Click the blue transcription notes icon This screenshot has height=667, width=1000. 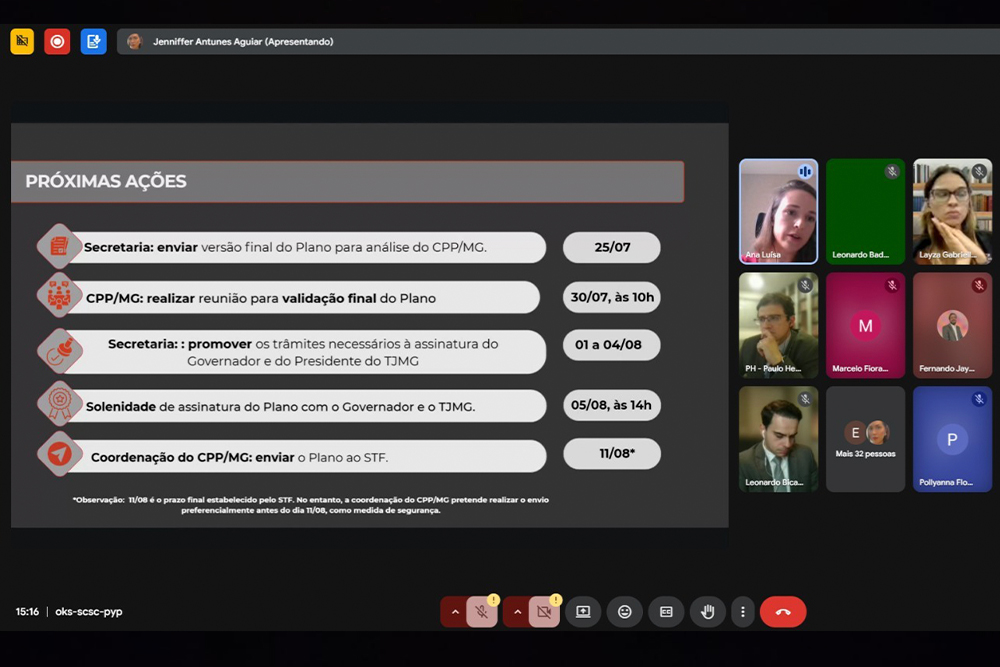[93, 41]
